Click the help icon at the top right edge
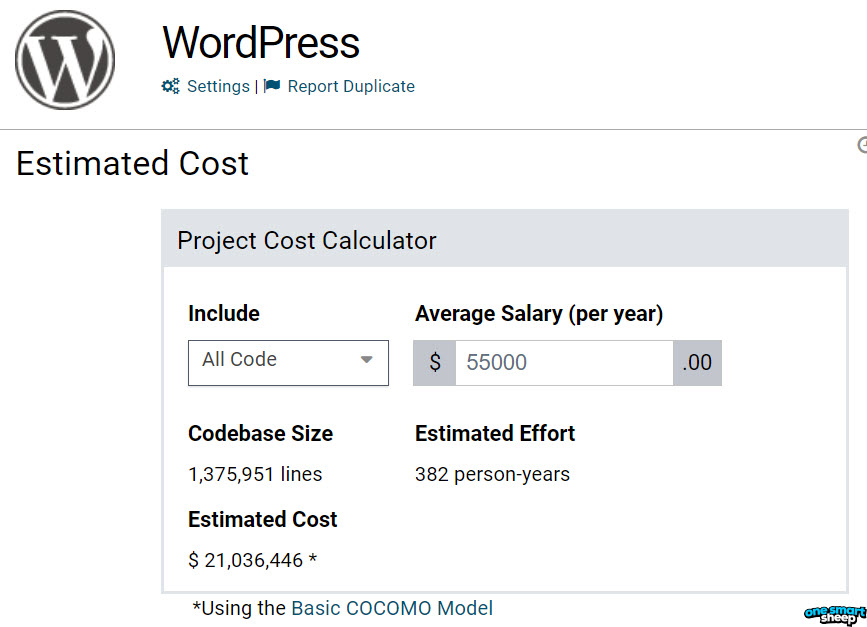 tap(861, 144)
